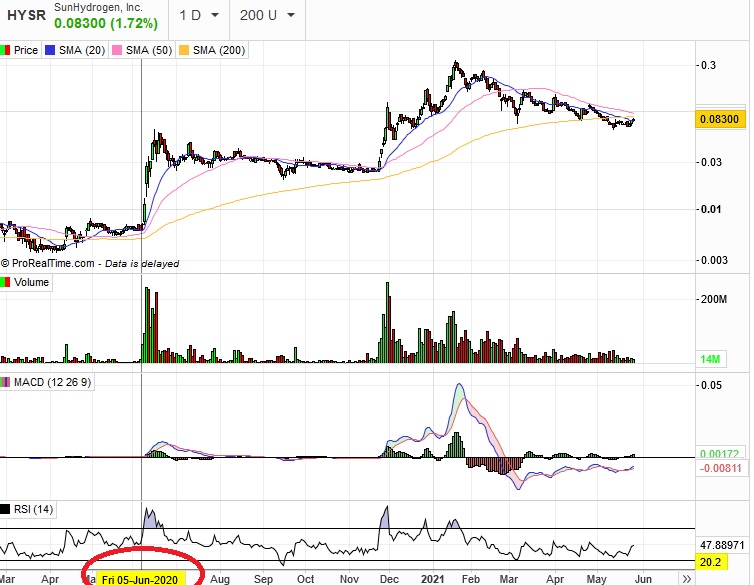Click the HYSR ticker symbol
Image resolution: width=754 pixels, height=585 pixels.
pos(26,15)
